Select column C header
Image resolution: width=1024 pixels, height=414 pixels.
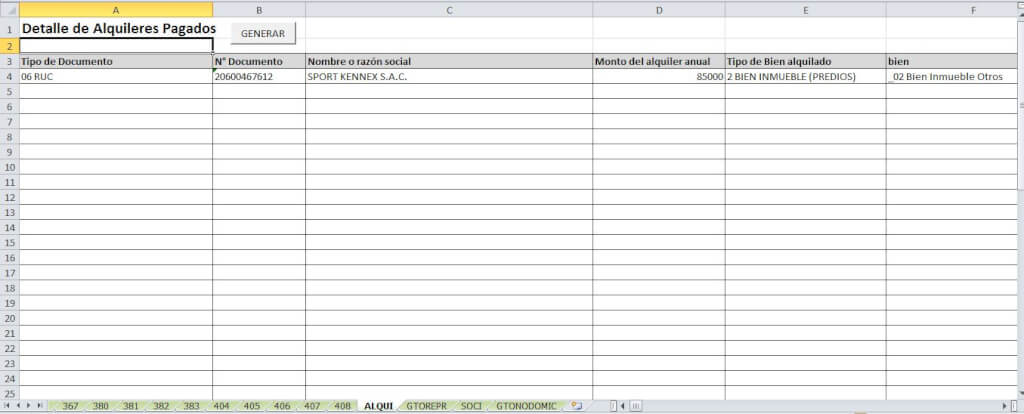(x=449, y=9)
